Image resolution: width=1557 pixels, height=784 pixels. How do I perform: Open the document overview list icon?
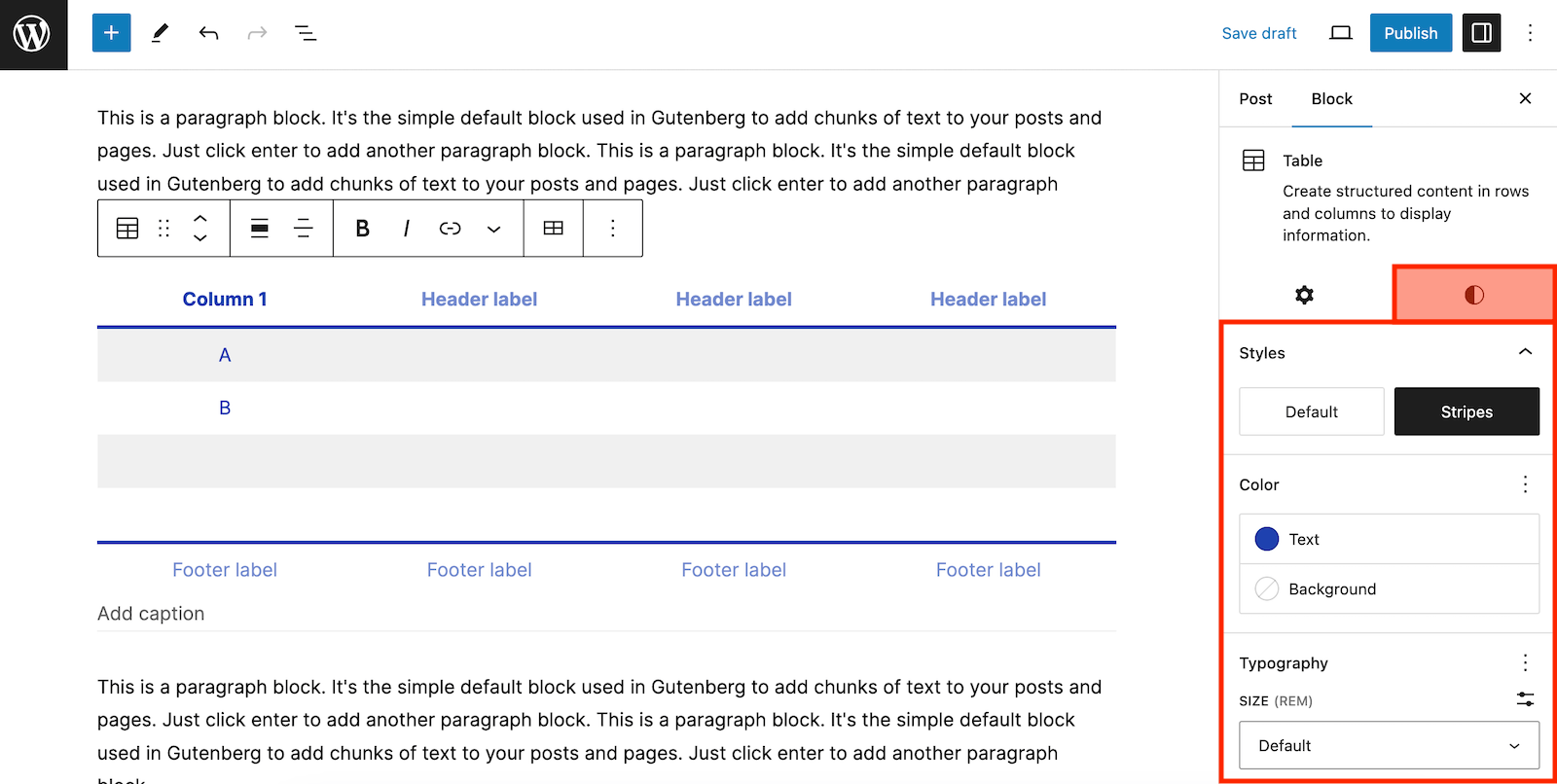point(306,33)
